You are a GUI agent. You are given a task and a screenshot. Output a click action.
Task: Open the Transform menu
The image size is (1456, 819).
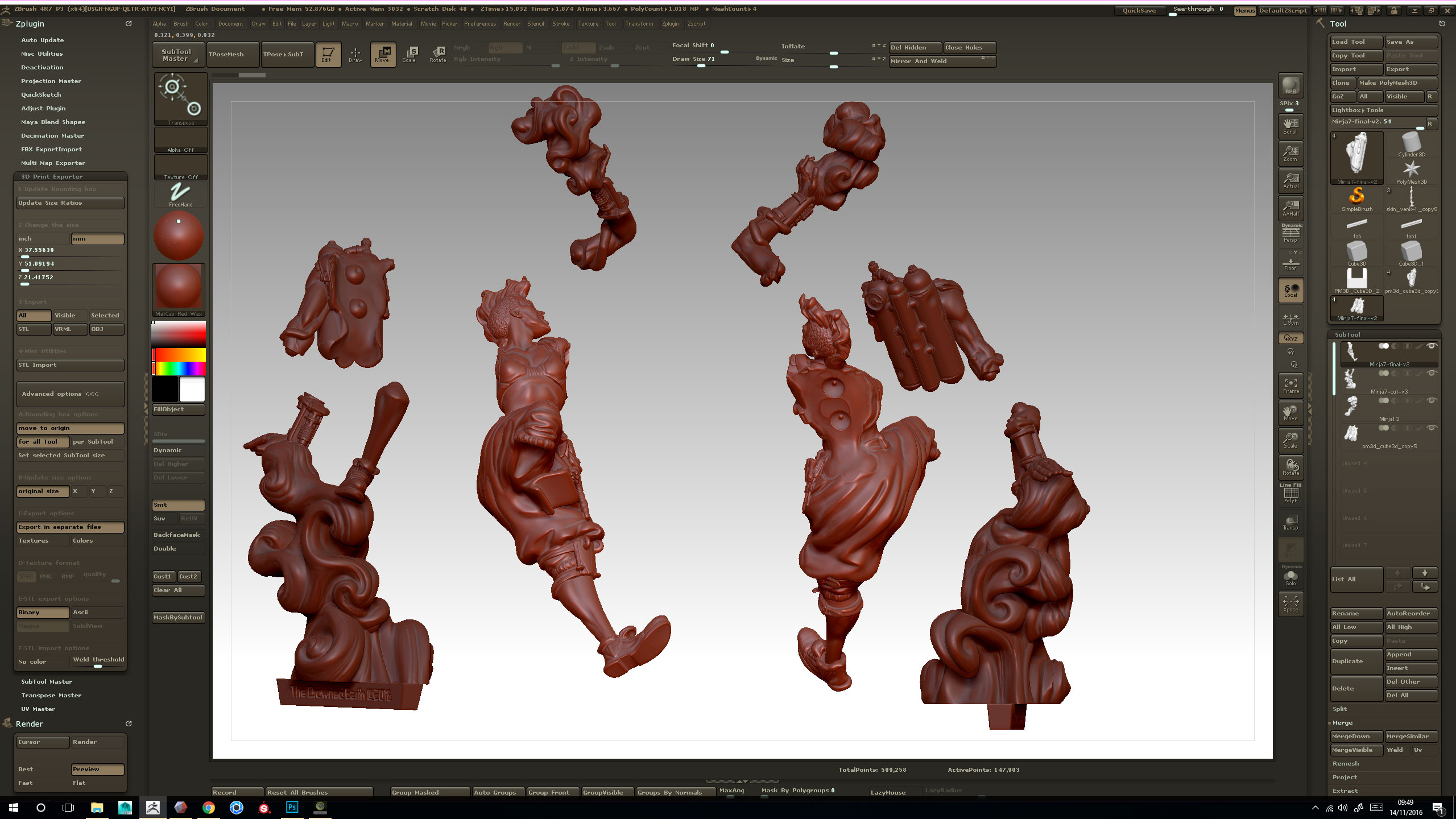tap(639, 24)
